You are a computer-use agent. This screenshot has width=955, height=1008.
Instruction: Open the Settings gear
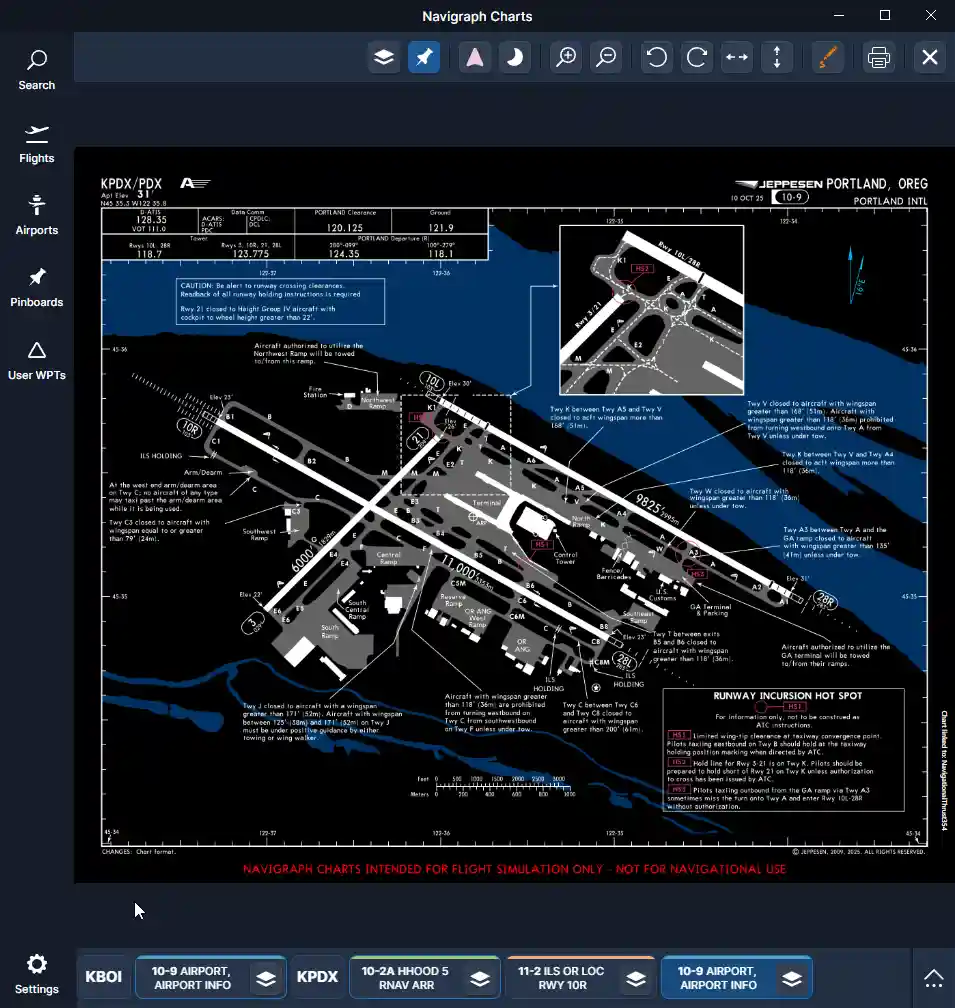(37, 974)
